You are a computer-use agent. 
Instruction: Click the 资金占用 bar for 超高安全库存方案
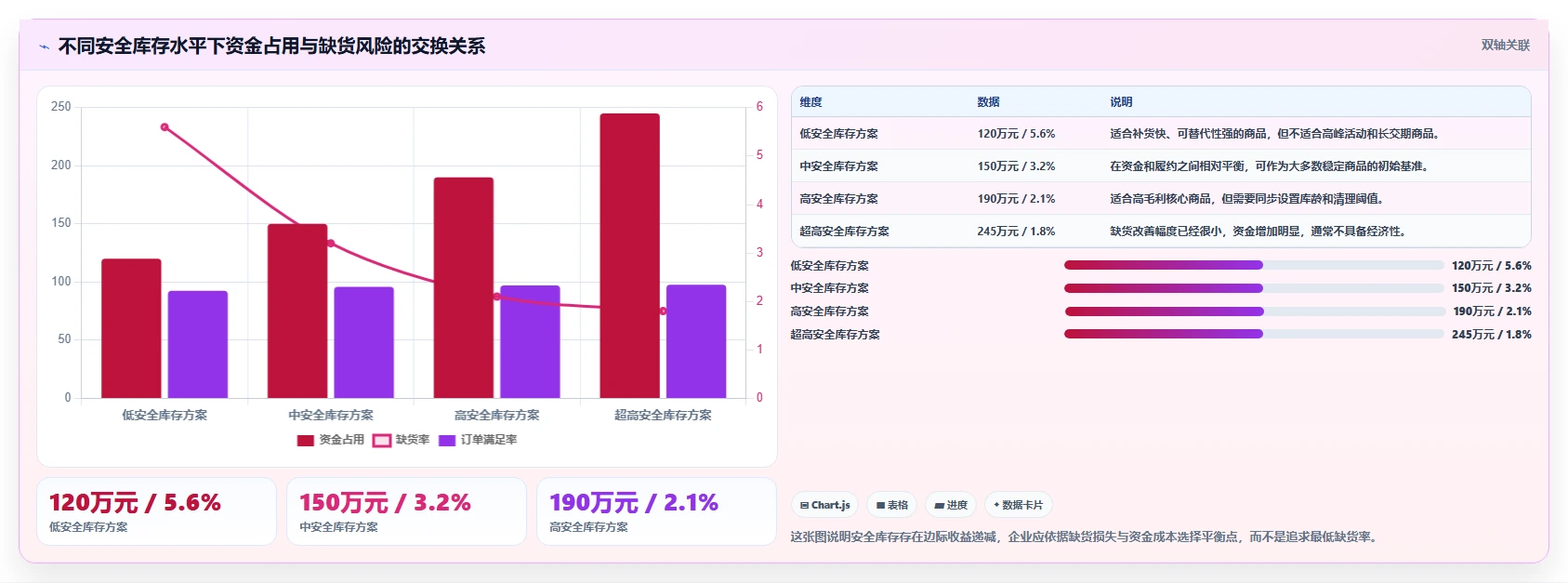coord(629,256)
